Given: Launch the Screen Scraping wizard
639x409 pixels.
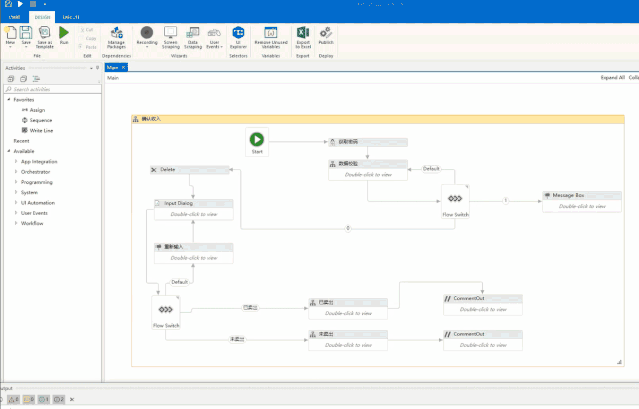Looking at the screenshot, I should (x=170, y=37).
